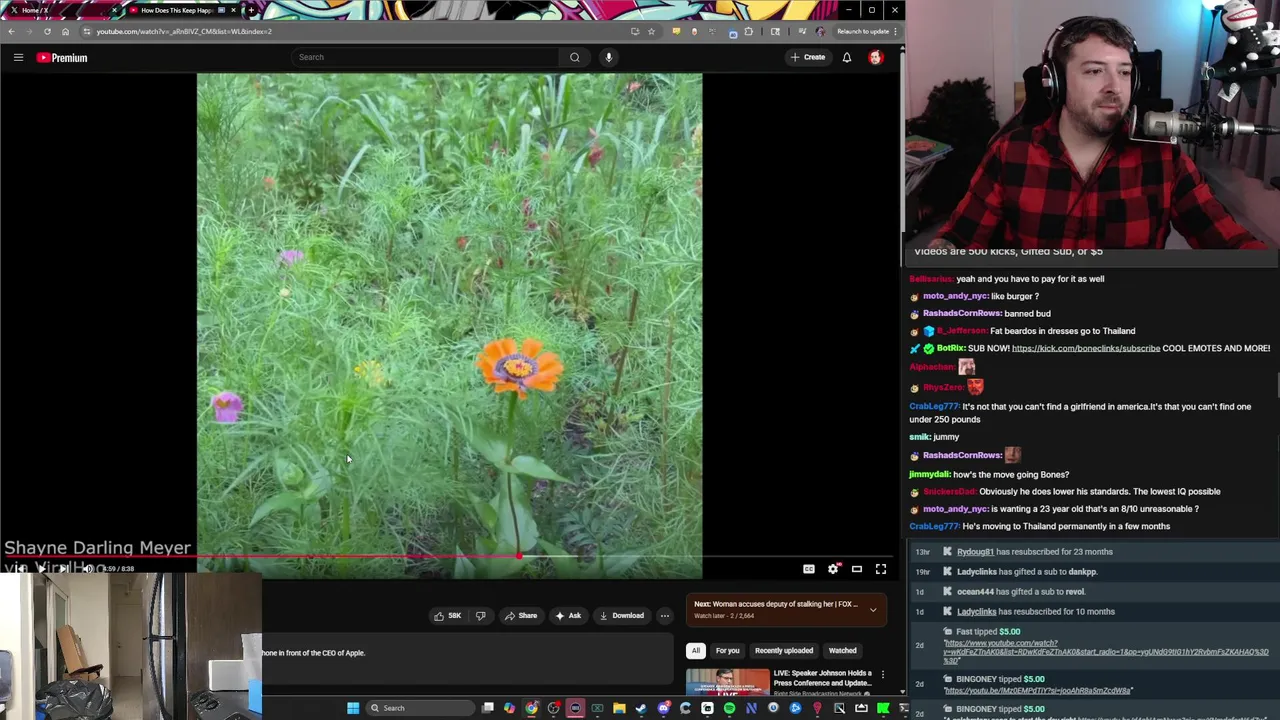
Task: Select the All filter chip
Action: (695, 651)
